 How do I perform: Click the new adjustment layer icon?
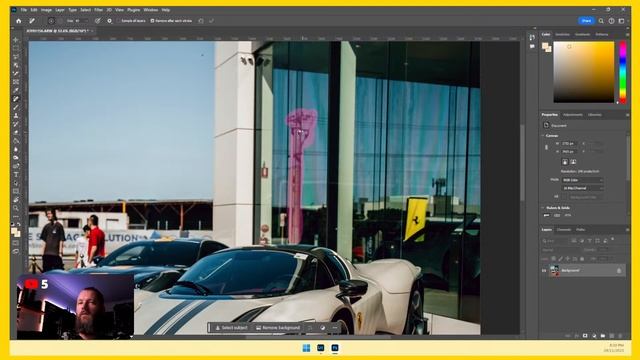click(x=594, y=336)
